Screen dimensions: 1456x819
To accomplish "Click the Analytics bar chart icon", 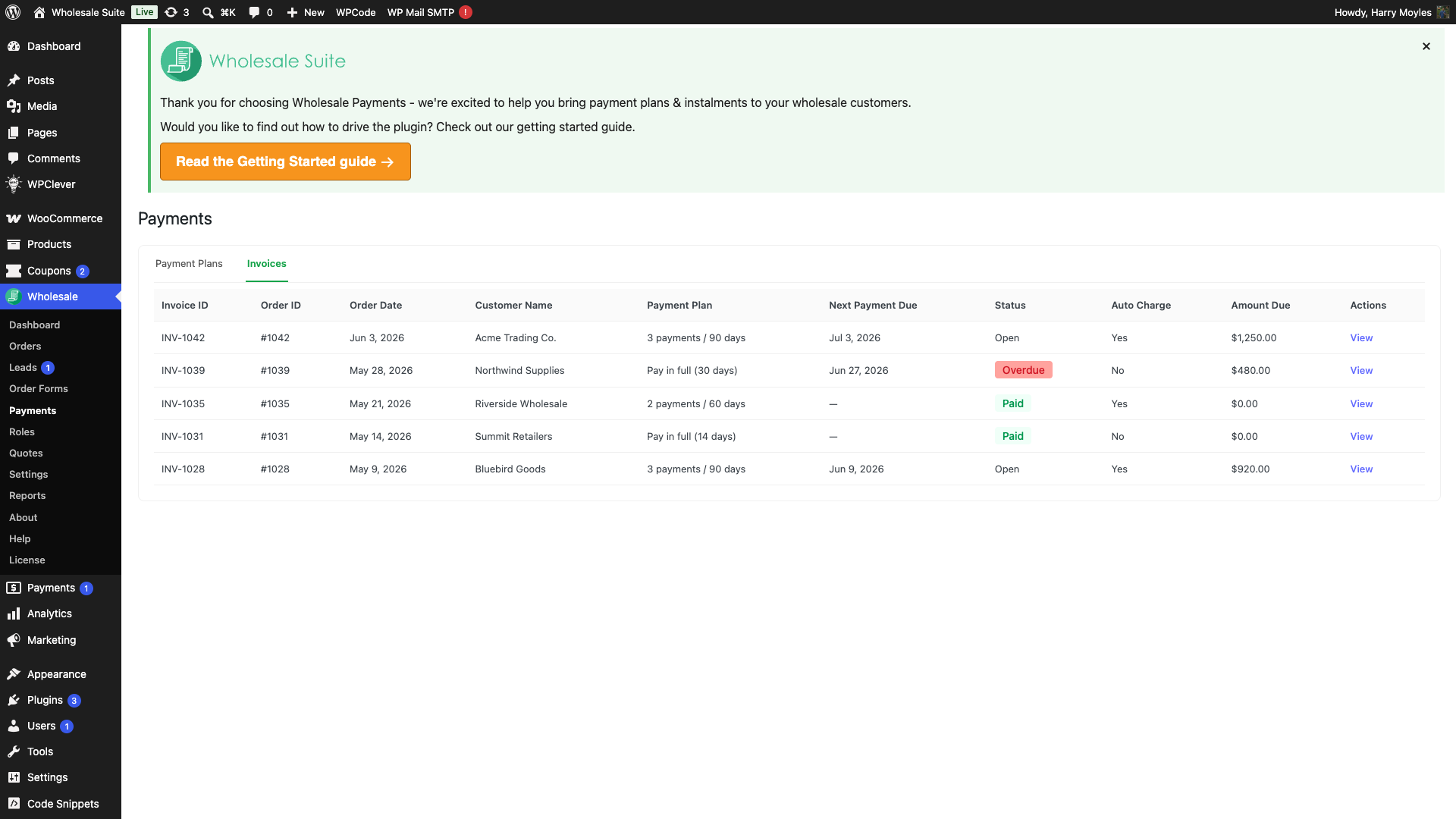I will click(x=14, y=613).
